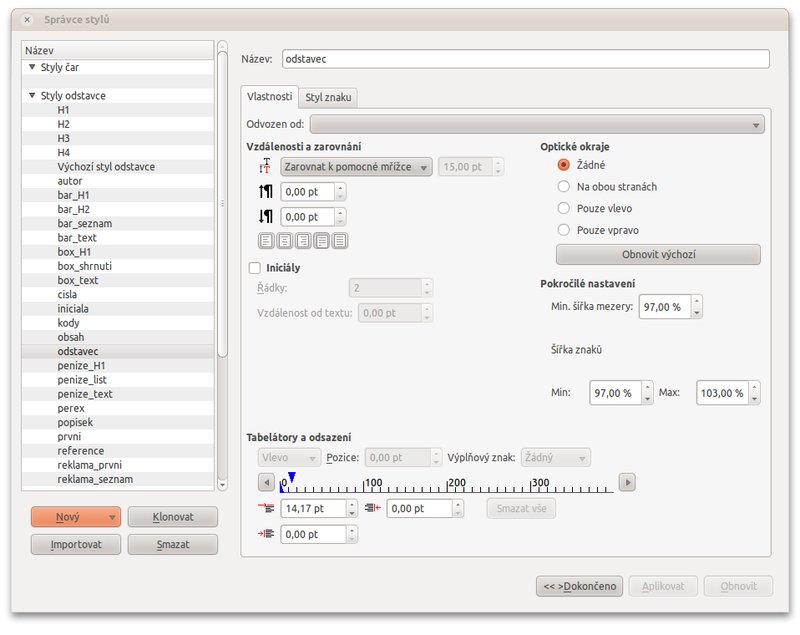Screen dimensions: 800x635
Task: Select the penize_list style
Action: click(82, 380)
